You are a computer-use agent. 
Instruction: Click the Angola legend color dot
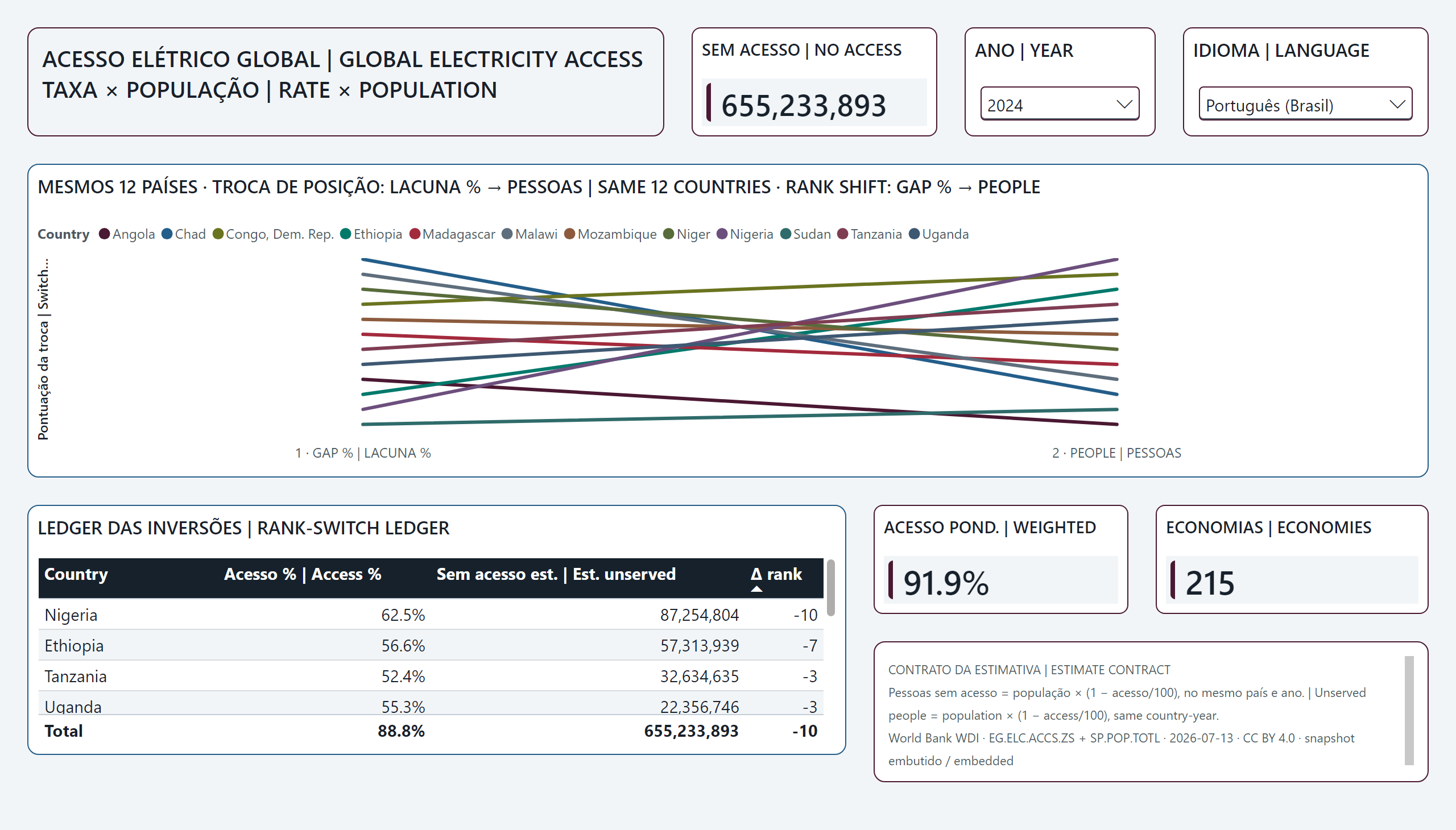coord(105,234)
